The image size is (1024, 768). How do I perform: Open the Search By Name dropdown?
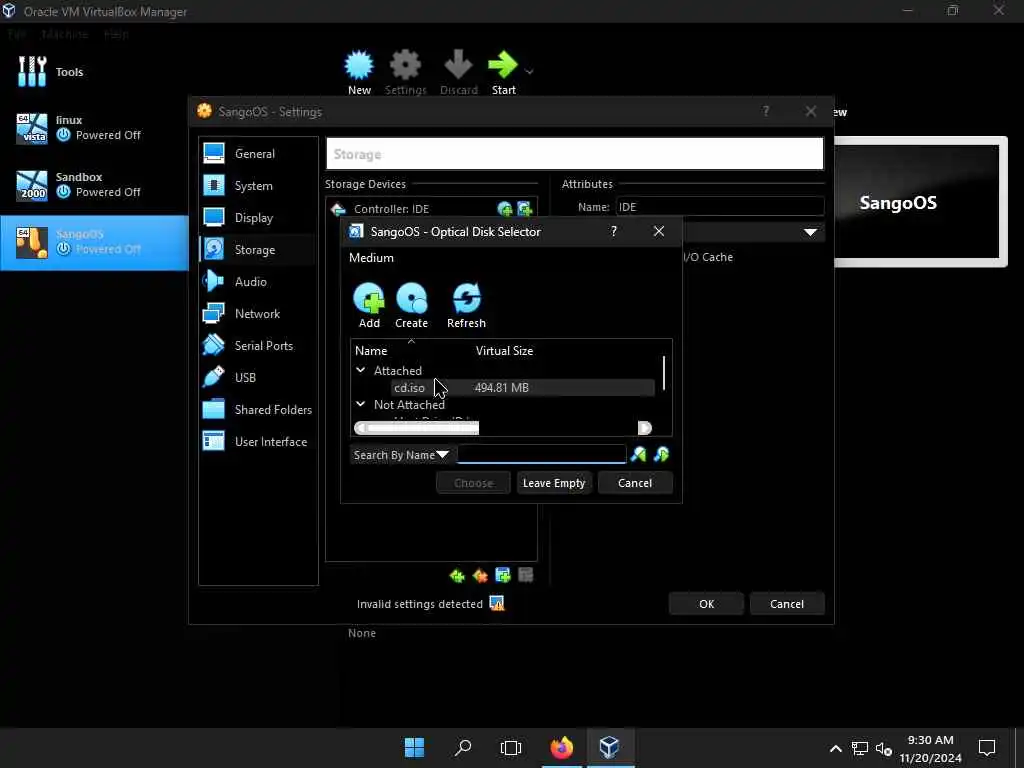400,455
